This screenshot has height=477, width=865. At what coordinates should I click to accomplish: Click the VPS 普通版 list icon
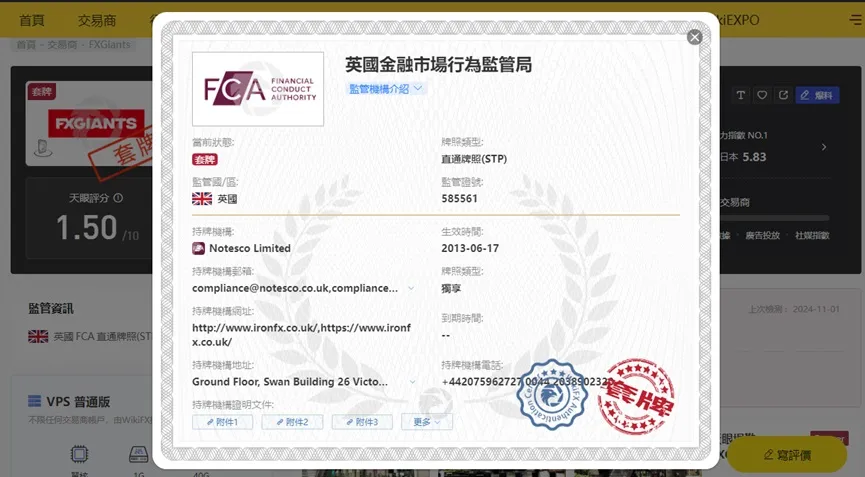coord(34,401)
